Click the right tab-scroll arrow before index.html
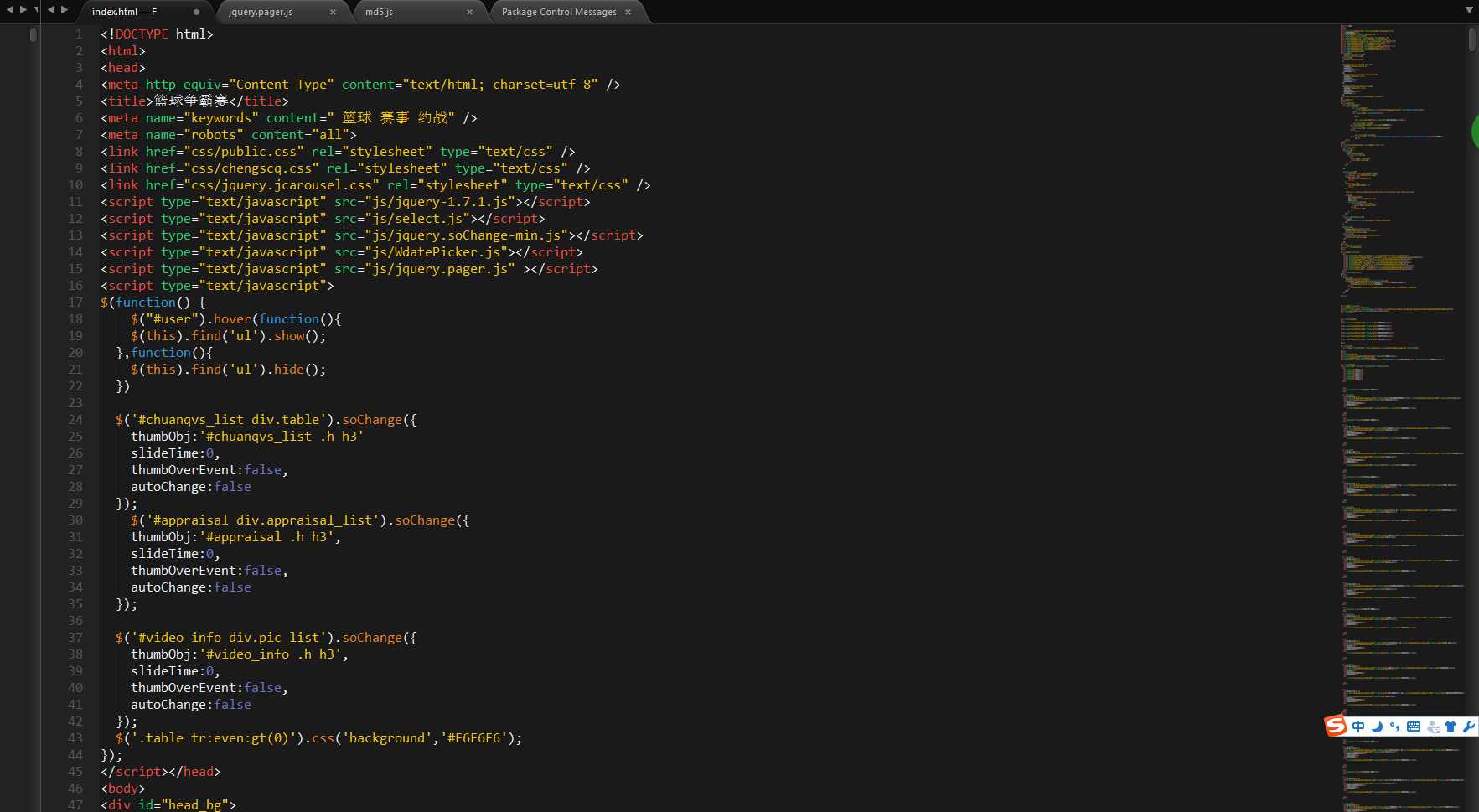The width and height of the screenshot is (1479, 812). [x=65, y=9]
